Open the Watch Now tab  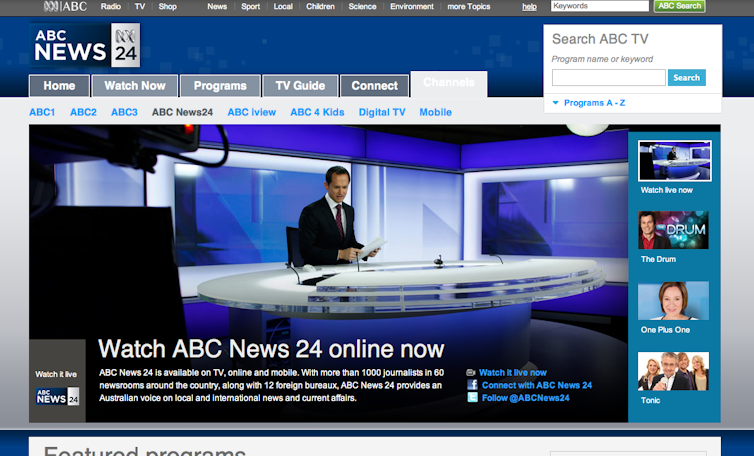click(135, 86)
